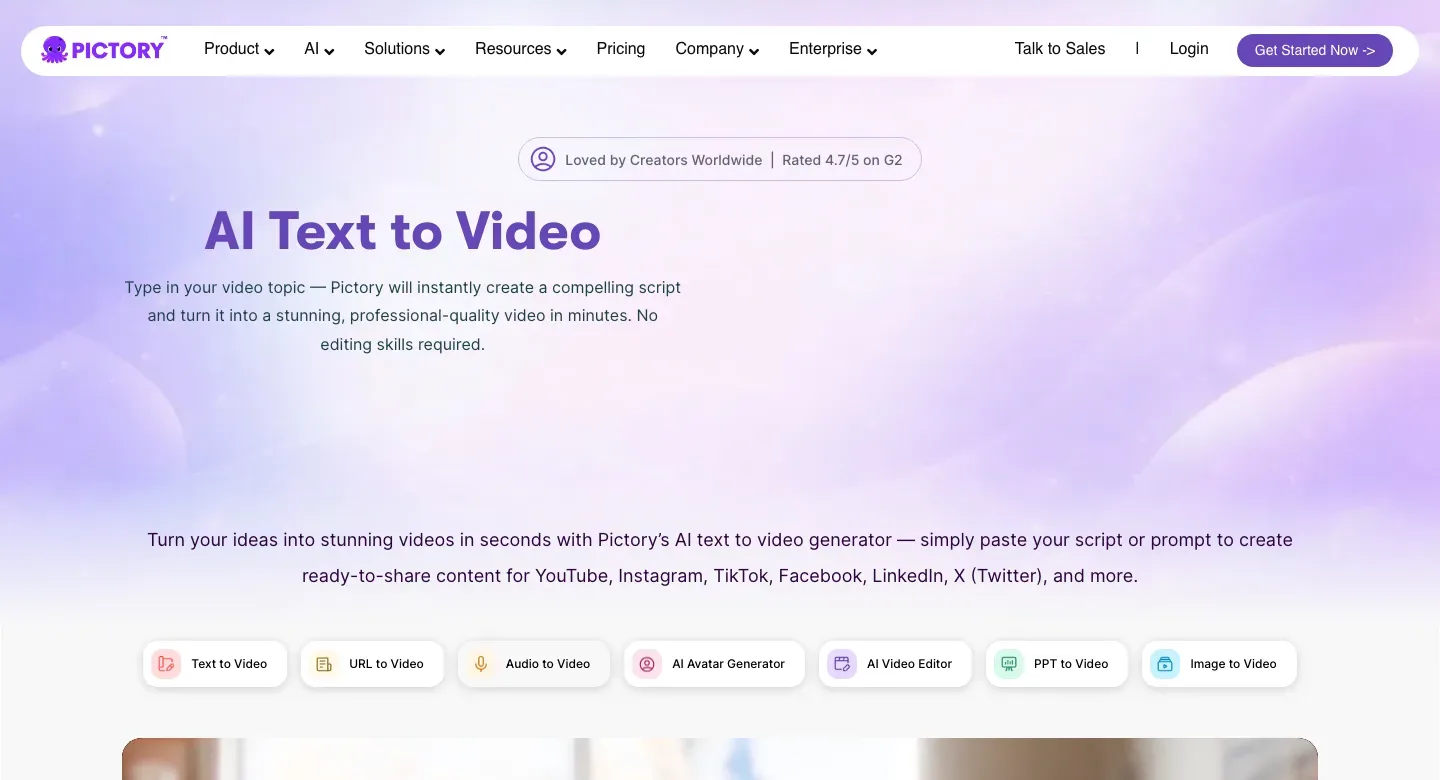Click the Talk to Sales link
The width and height of the screenshot is (1440, 780).
click(1060, 49)
